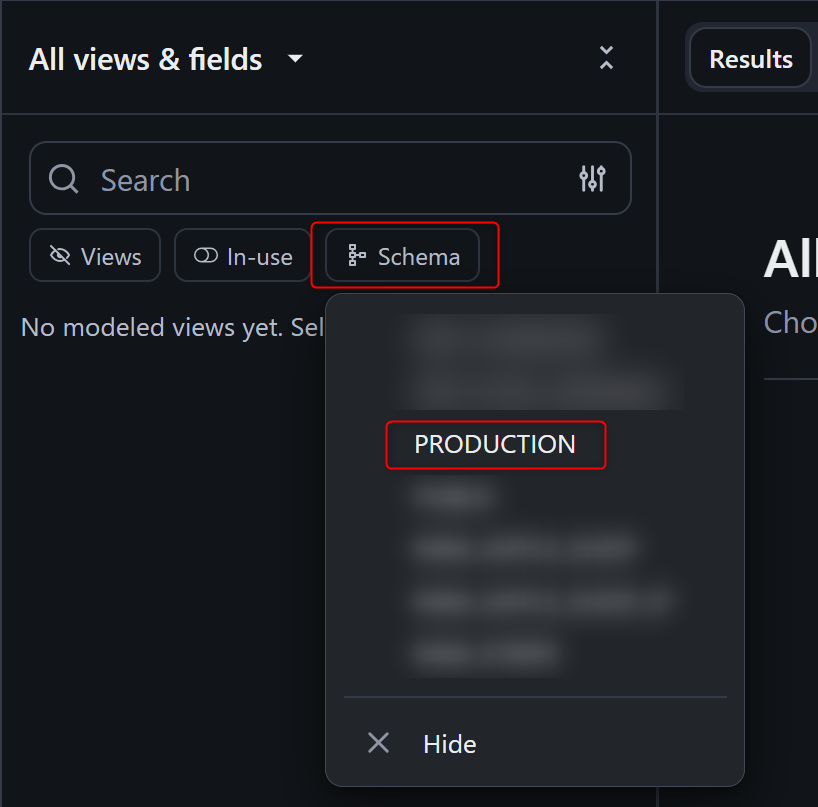
Task: Click the pill icon on In-use chip
Action: pos(206,257)
